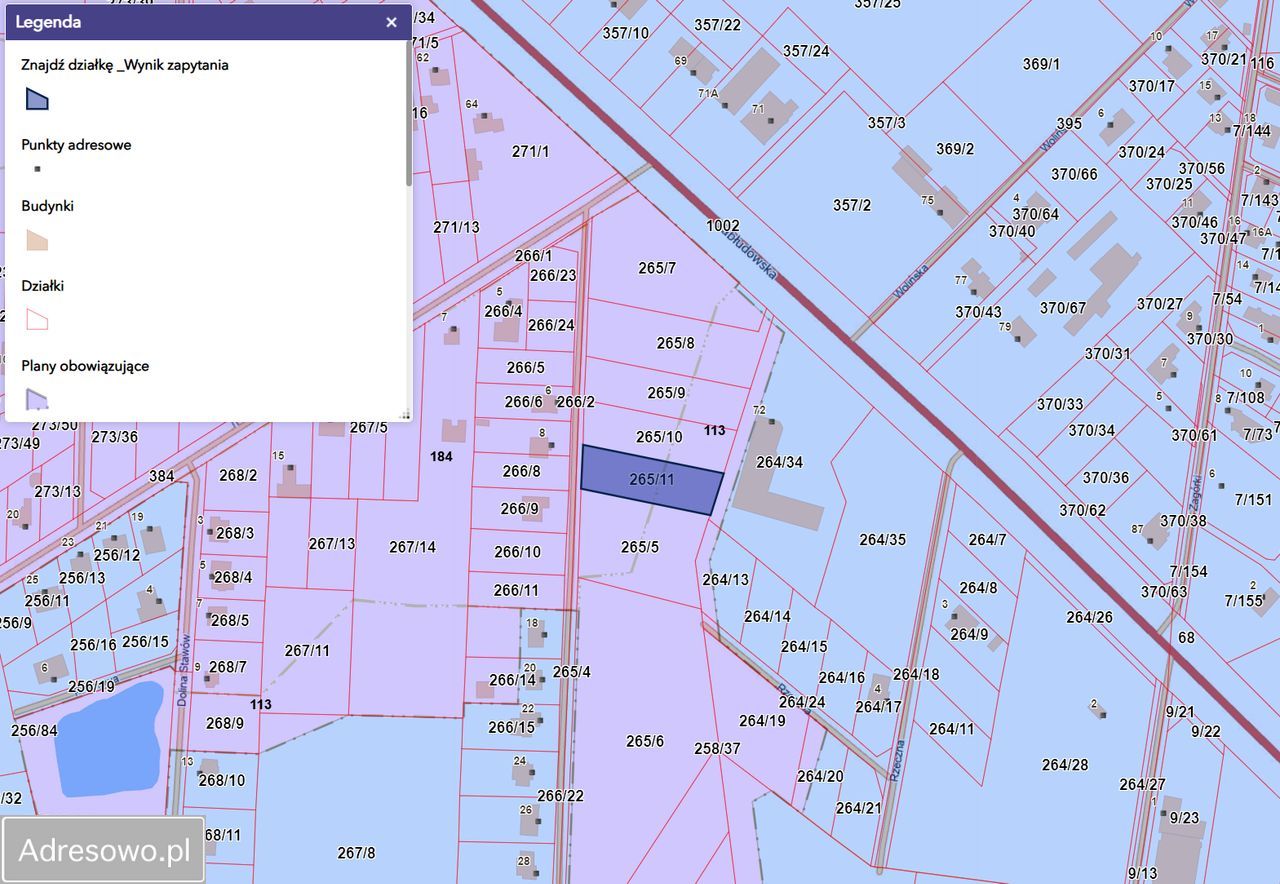Click parcel label 264/13
The width and height of the screenshot is (1280, 884).
point(725,579)
